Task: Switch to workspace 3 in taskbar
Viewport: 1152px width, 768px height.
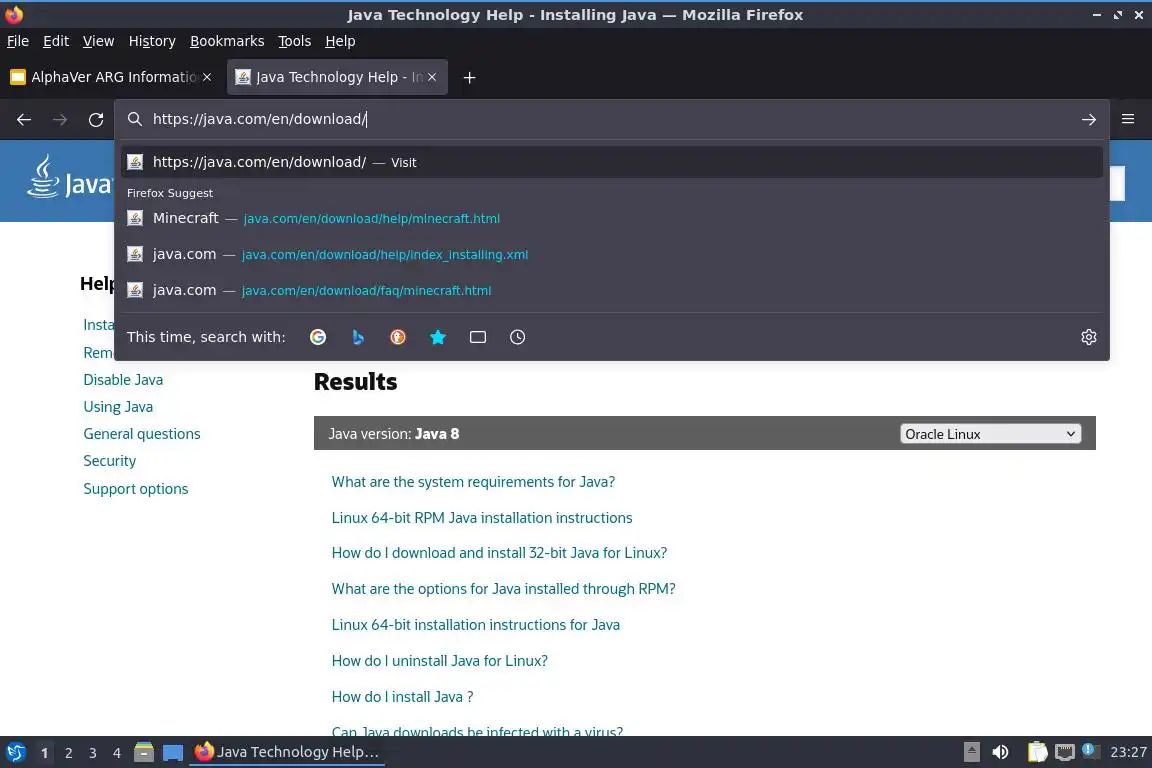Action: [93, 753]
